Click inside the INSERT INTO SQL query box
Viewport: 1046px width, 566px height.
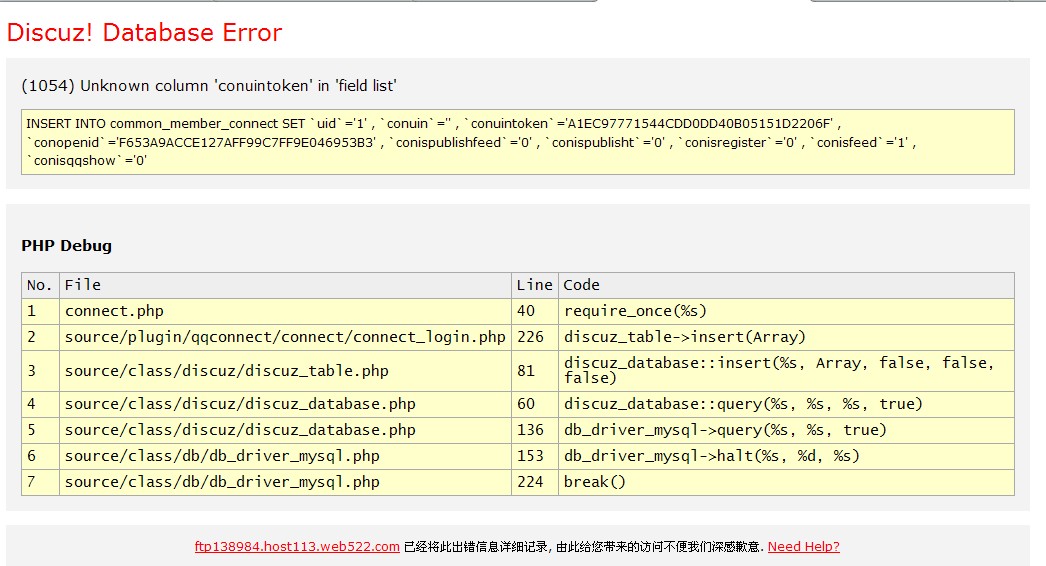(x=517, y=142)
